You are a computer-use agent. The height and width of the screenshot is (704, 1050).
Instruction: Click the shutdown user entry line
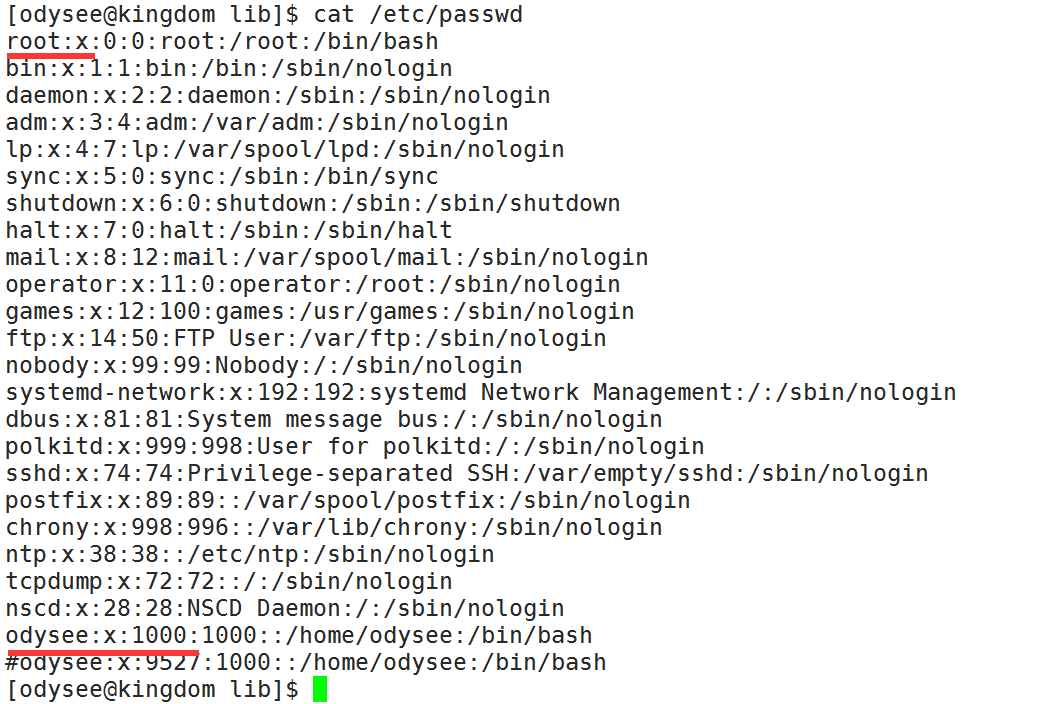click(x=313, y=204)
